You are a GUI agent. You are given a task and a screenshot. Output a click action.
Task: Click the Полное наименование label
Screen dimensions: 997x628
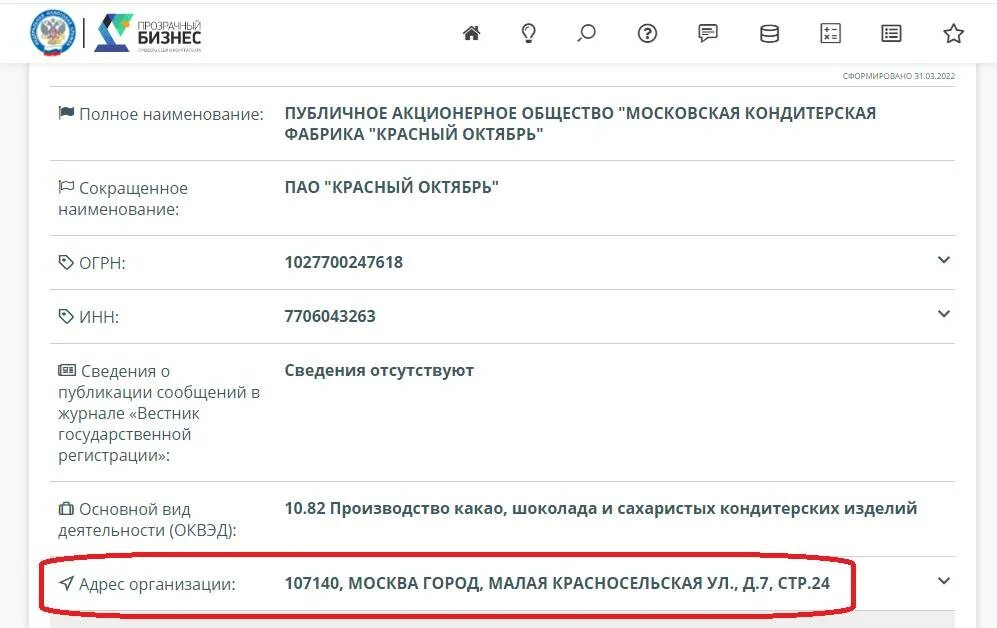pyautogui.click(x=171, y=114)
